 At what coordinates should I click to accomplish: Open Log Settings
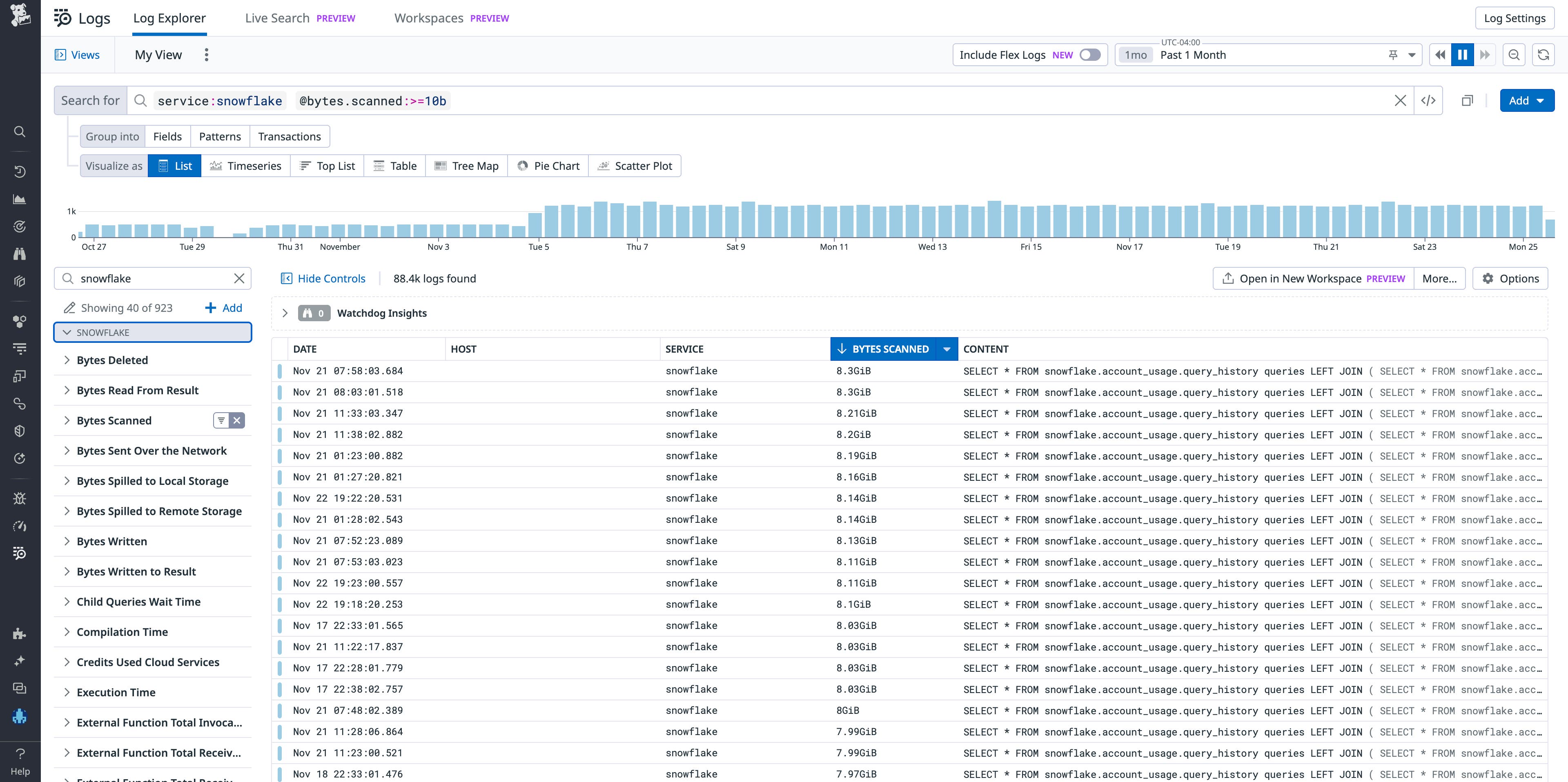pyautogui.click(x=1515, y=18)
